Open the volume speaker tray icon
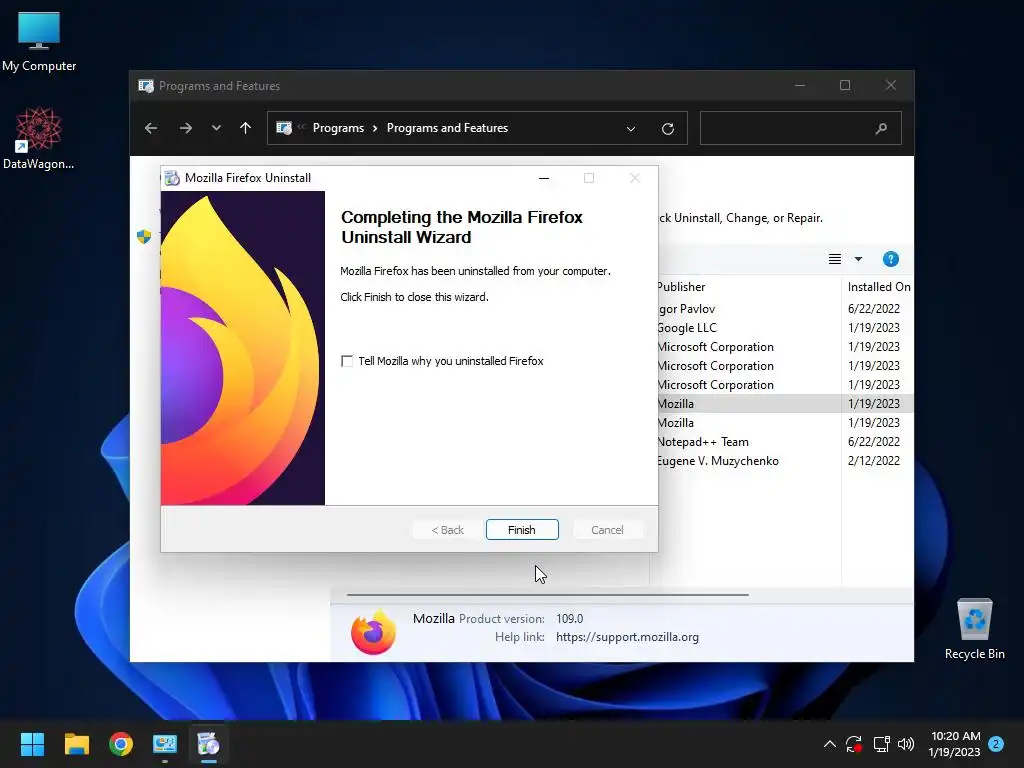 click(906, 744)
